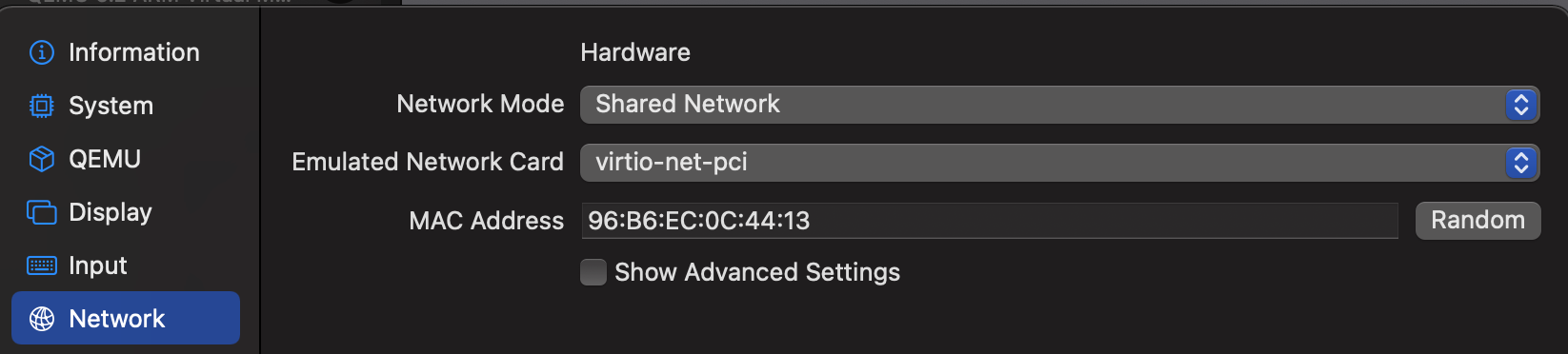The width and height of the screenshot is (1568, 354).
Task: Click the Show Advanced Settings label text
Action: (757, 273)
